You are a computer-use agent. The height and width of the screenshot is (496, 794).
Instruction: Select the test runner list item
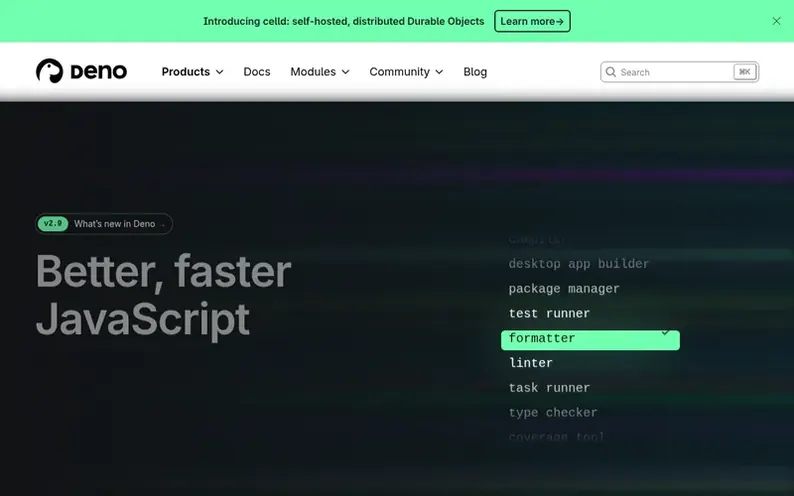[x=549, y=313]
